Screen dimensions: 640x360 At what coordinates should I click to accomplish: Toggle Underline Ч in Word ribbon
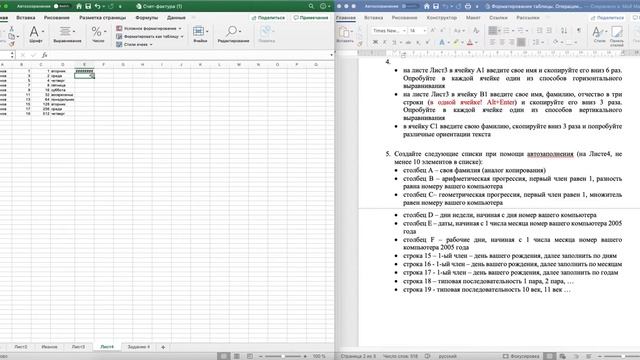pos(394,42)
